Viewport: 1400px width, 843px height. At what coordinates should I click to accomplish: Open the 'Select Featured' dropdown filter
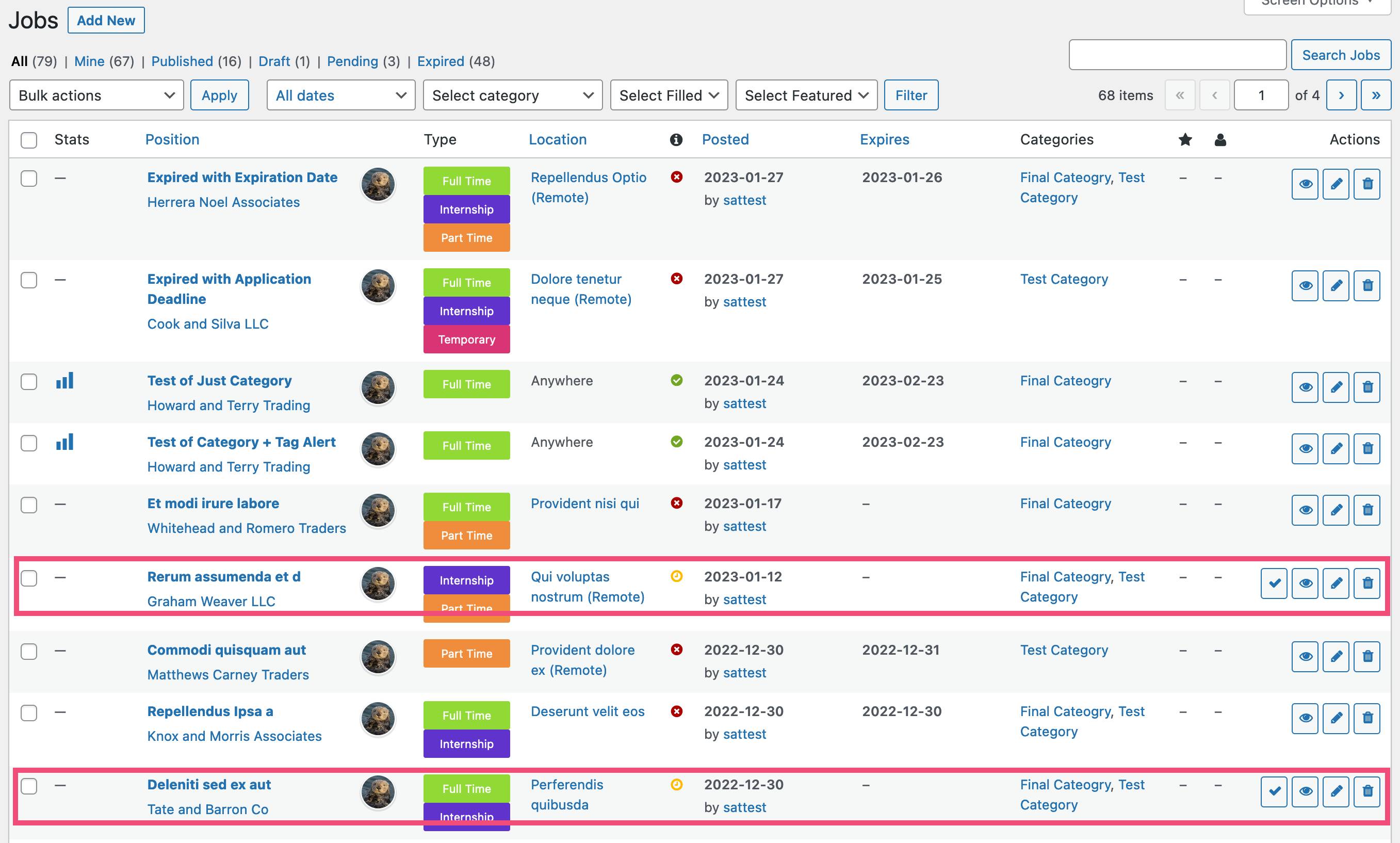(x=805, y=95)
